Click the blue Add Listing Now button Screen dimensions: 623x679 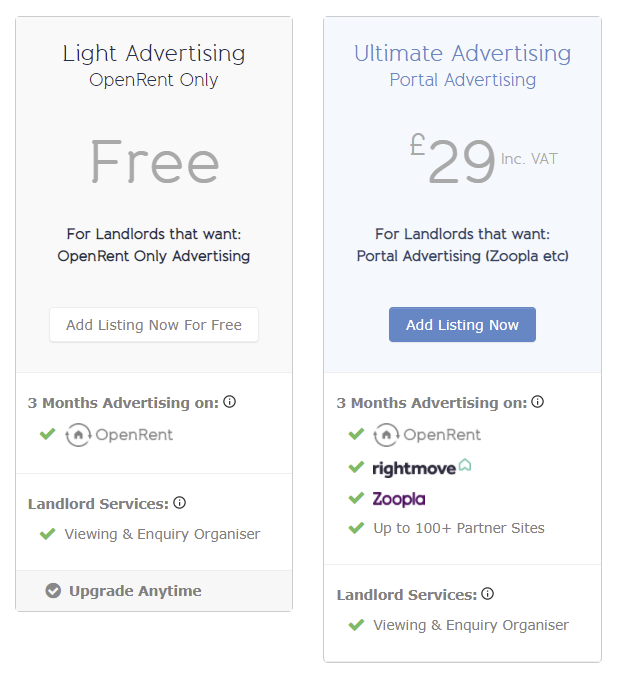click(462, 325)
